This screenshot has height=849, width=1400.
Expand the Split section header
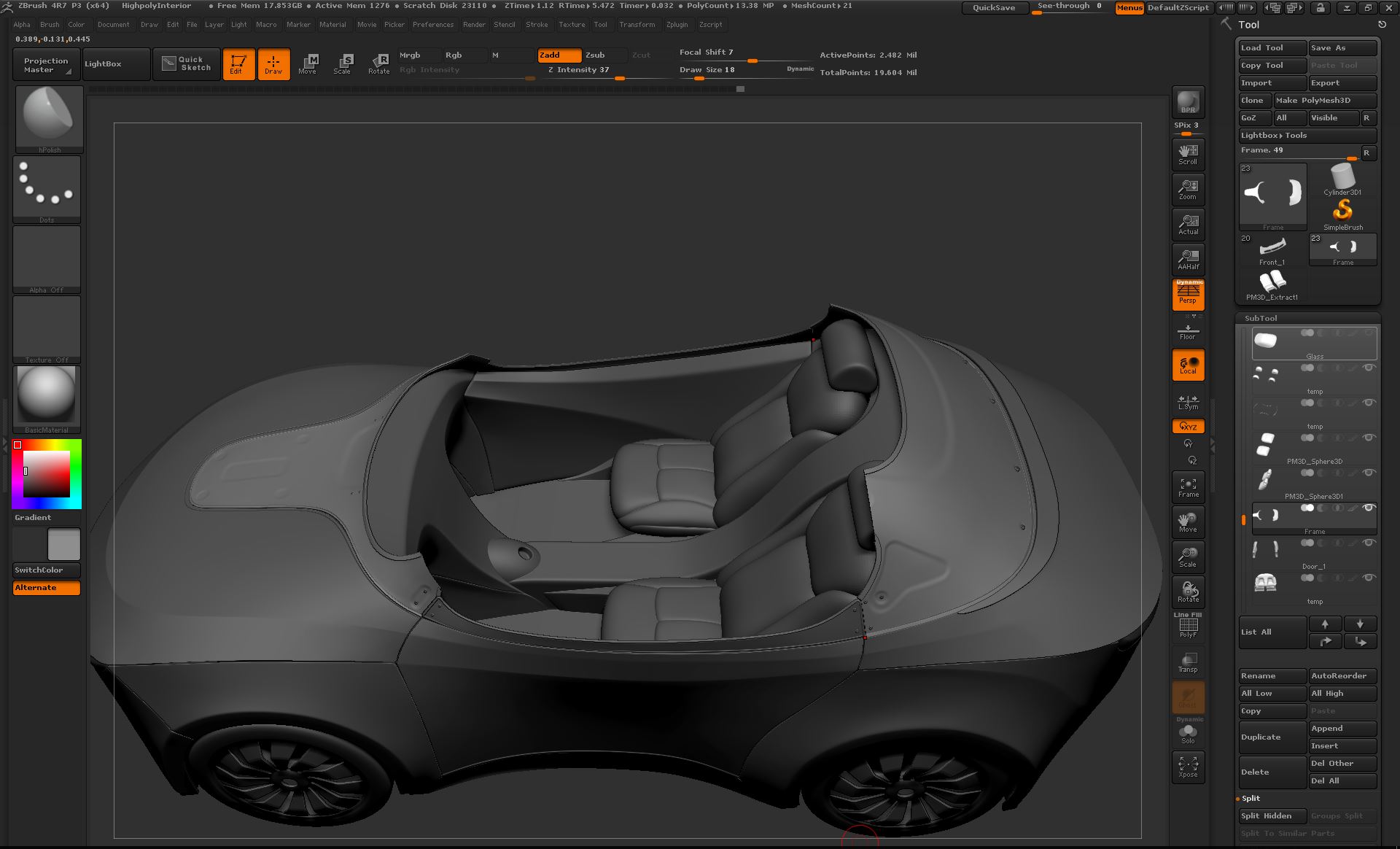[x=1251, y=799]
